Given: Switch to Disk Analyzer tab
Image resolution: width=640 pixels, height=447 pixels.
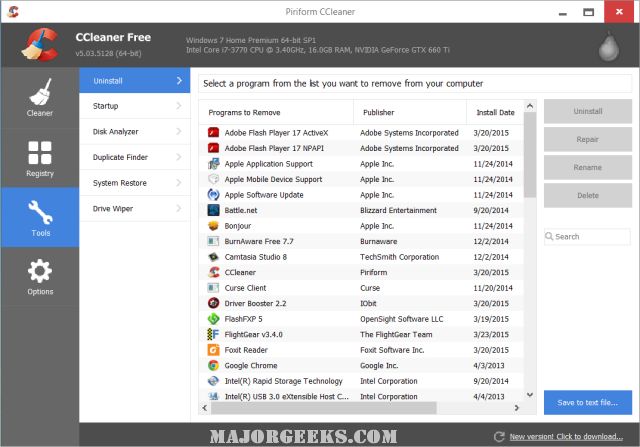Looking at the screenshot, I should [135, 131].
